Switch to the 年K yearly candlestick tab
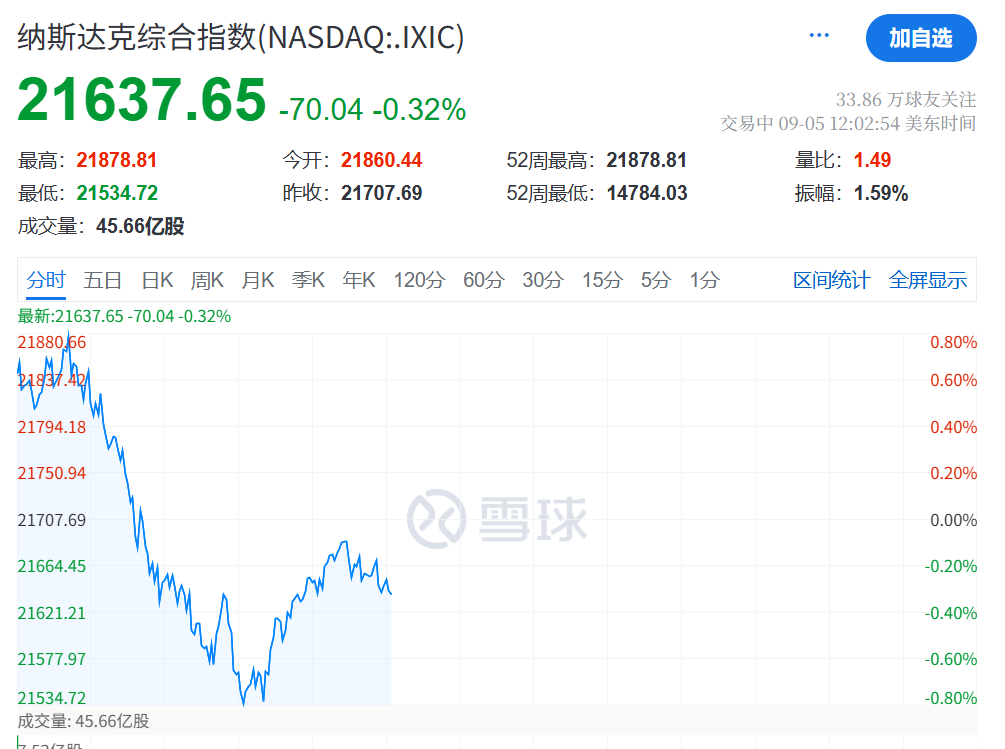The width and height of the screenshot is (1005, 749). pyautogui.click(x=358, y=280)
